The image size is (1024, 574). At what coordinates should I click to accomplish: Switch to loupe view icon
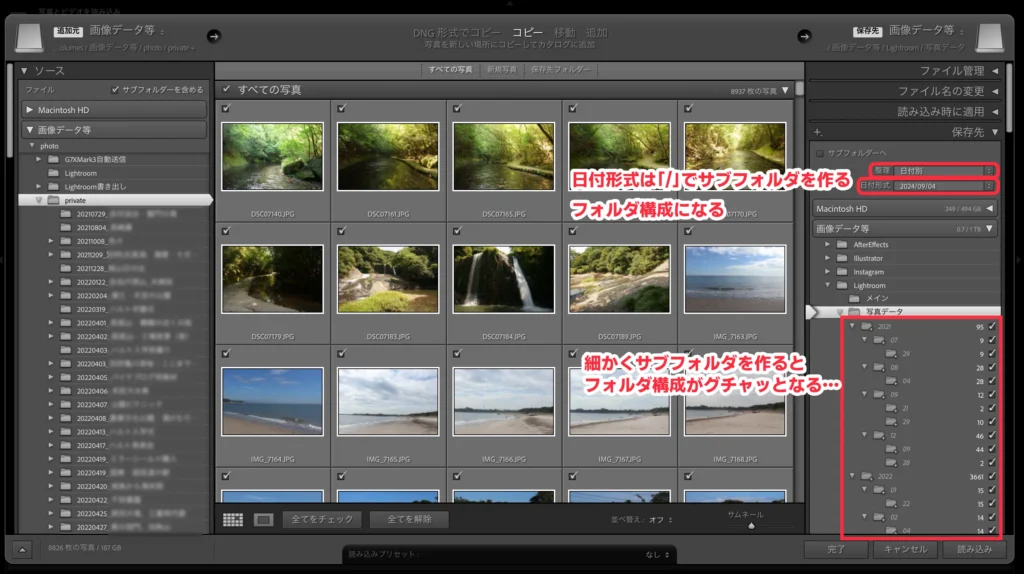(x=263, y=520)
